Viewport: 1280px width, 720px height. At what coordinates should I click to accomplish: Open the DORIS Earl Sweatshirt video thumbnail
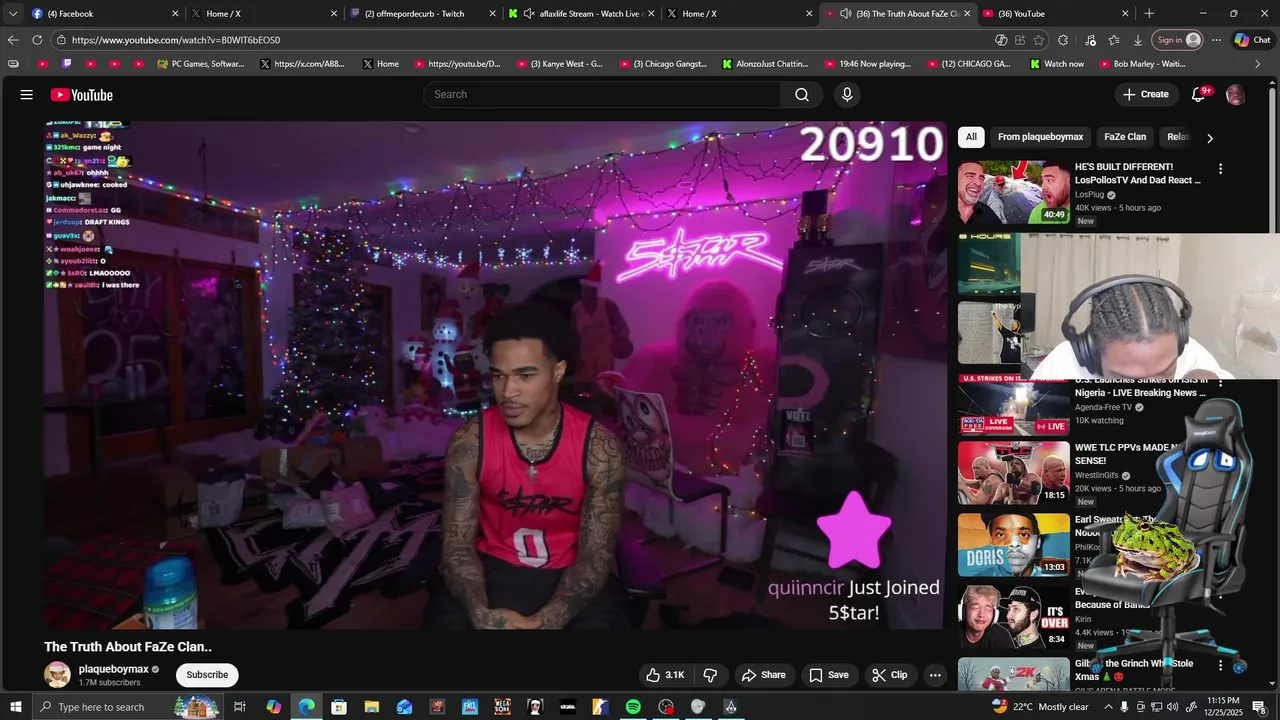click(1013, 545)
